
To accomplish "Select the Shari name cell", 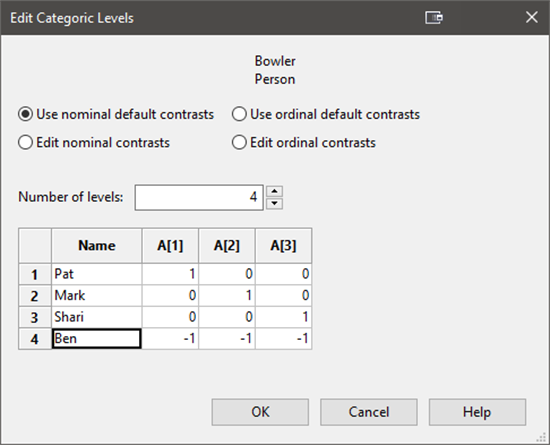I will coord(97,317).
